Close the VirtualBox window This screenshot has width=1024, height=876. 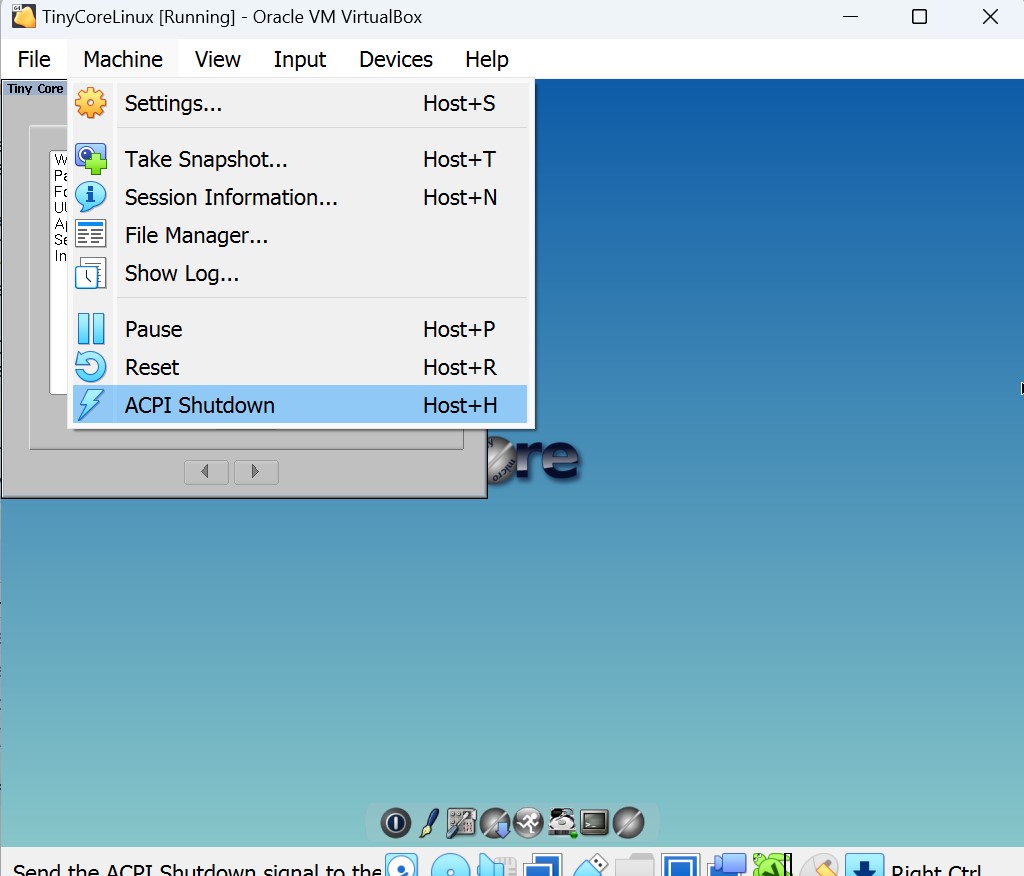(990, 16)
